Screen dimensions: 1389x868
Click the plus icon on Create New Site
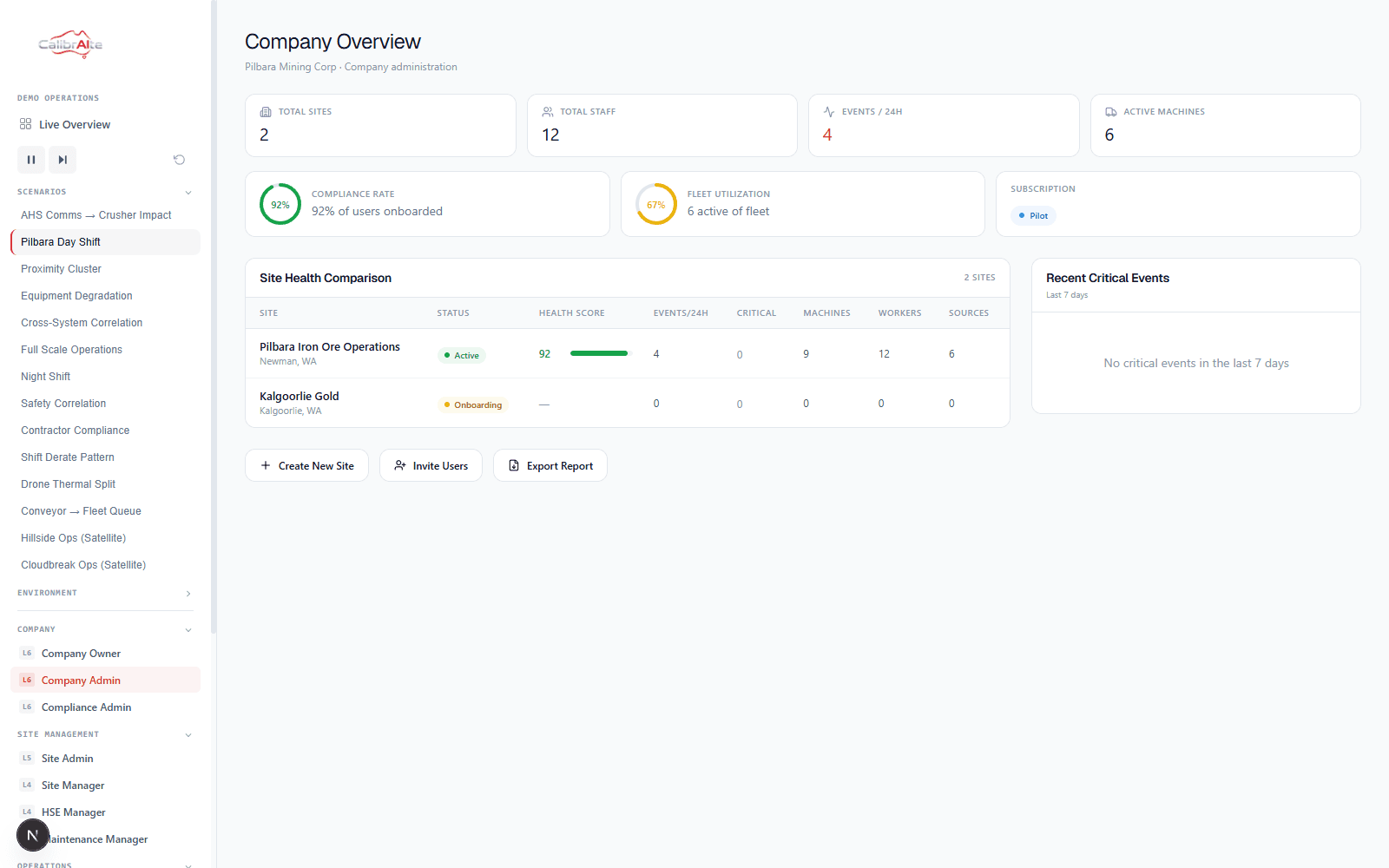266,465
